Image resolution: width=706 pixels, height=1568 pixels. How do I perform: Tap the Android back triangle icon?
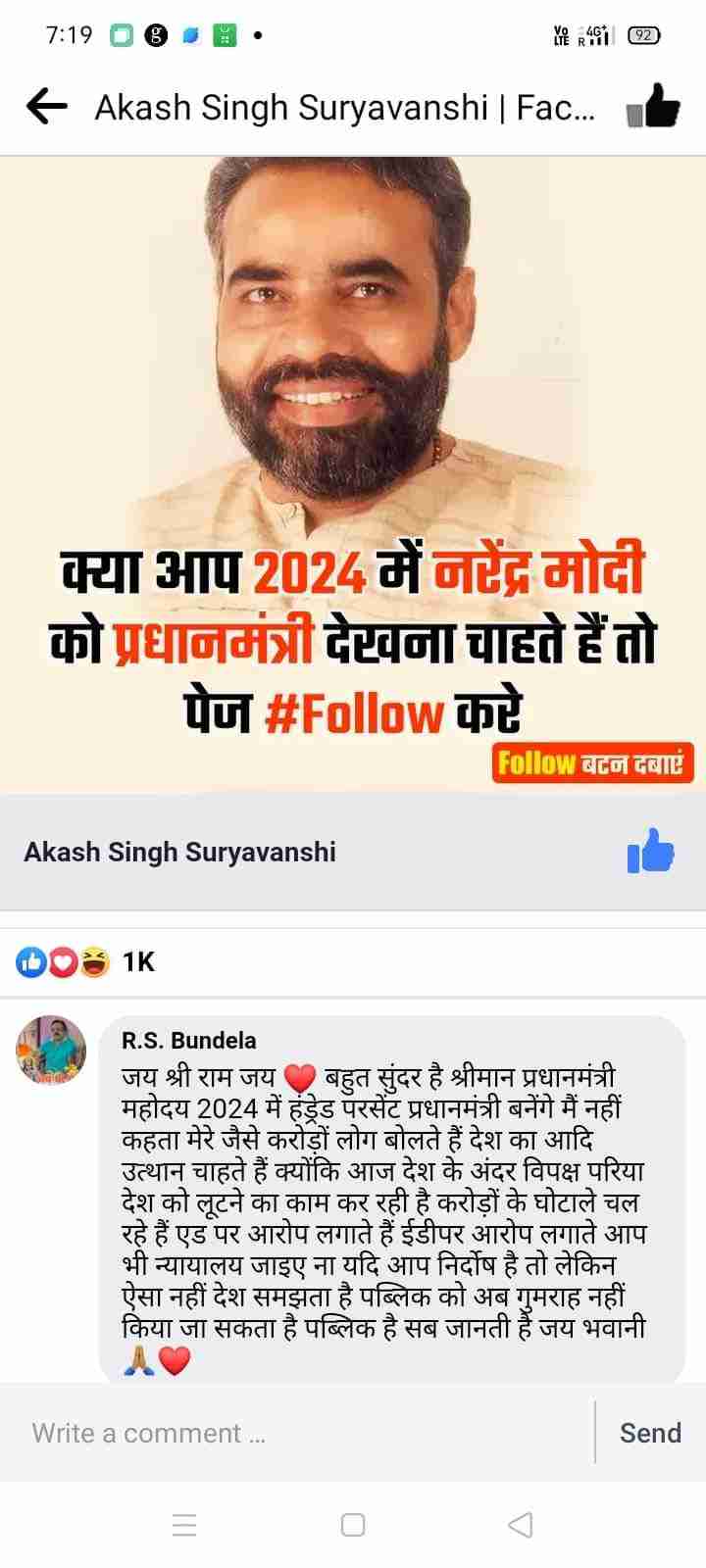click(x=522, y=1525)
